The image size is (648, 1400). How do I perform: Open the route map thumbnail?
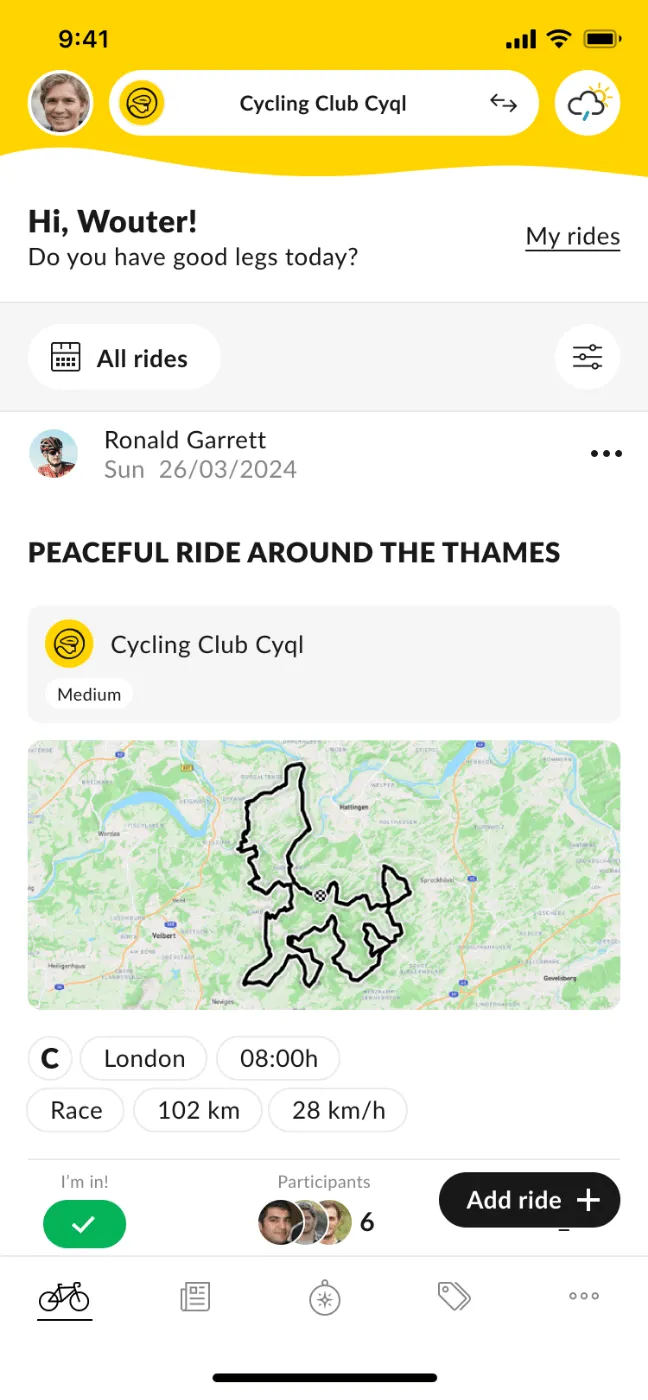click(x=324, y=875)
